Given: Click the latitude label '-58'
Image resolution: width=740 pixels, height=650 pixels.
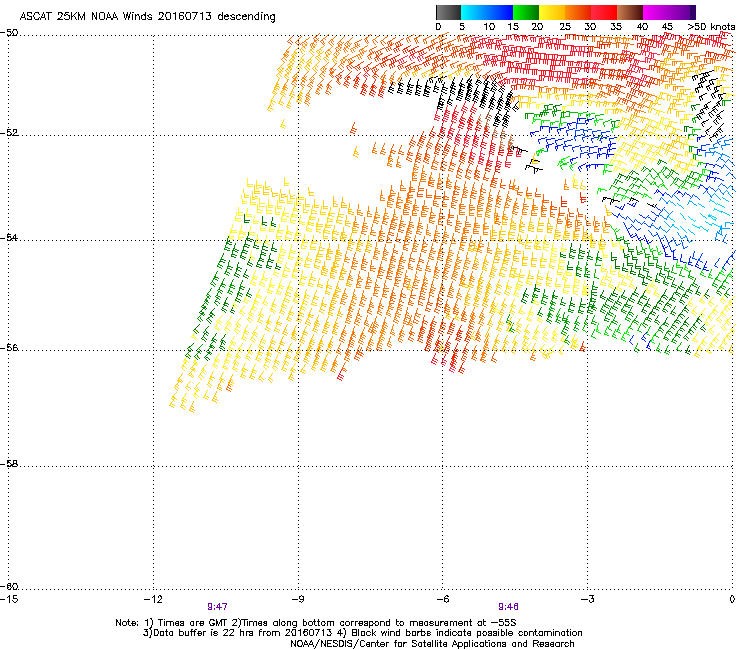Looking at the screenshot, I should pyautogui.click(x=9, y=464).
